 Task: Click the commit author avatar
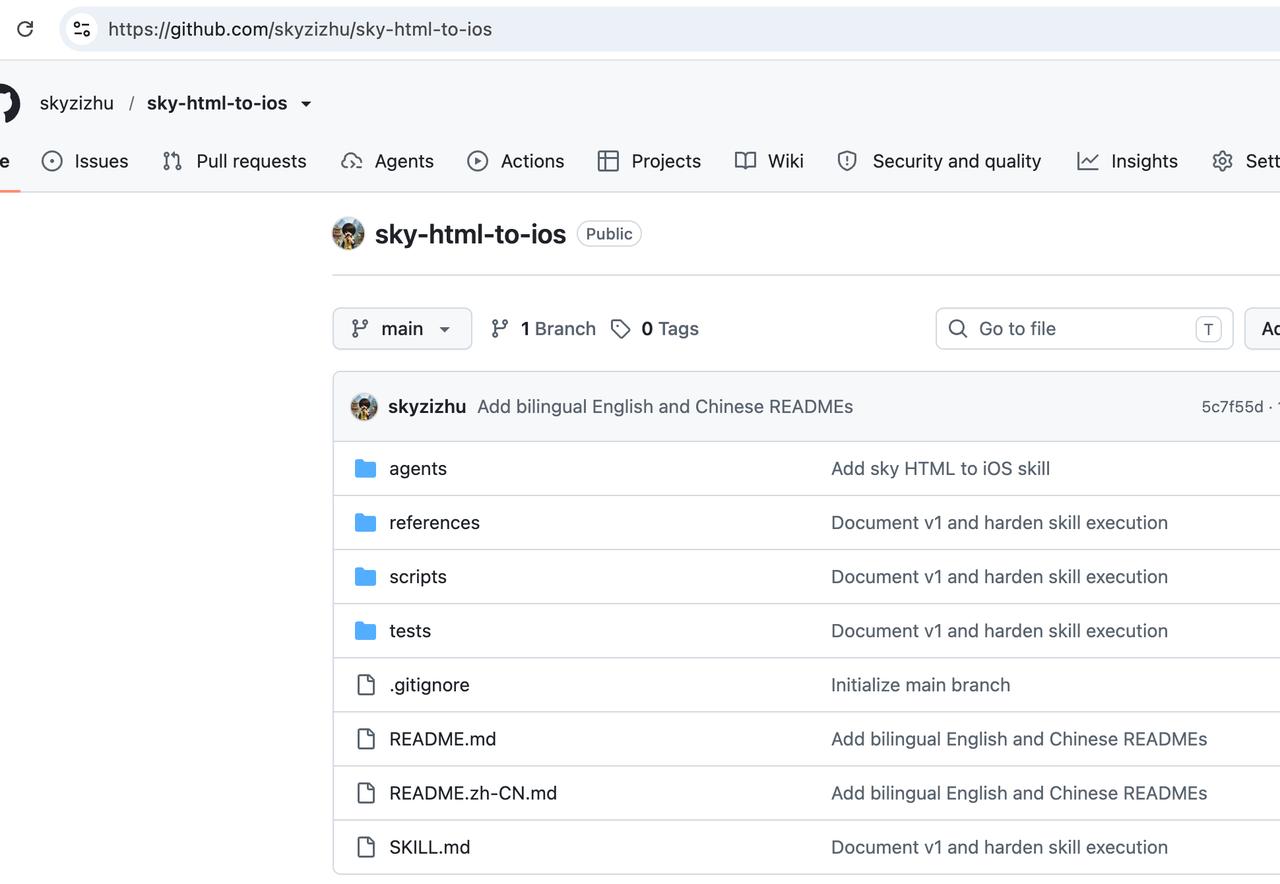point(364,407)
